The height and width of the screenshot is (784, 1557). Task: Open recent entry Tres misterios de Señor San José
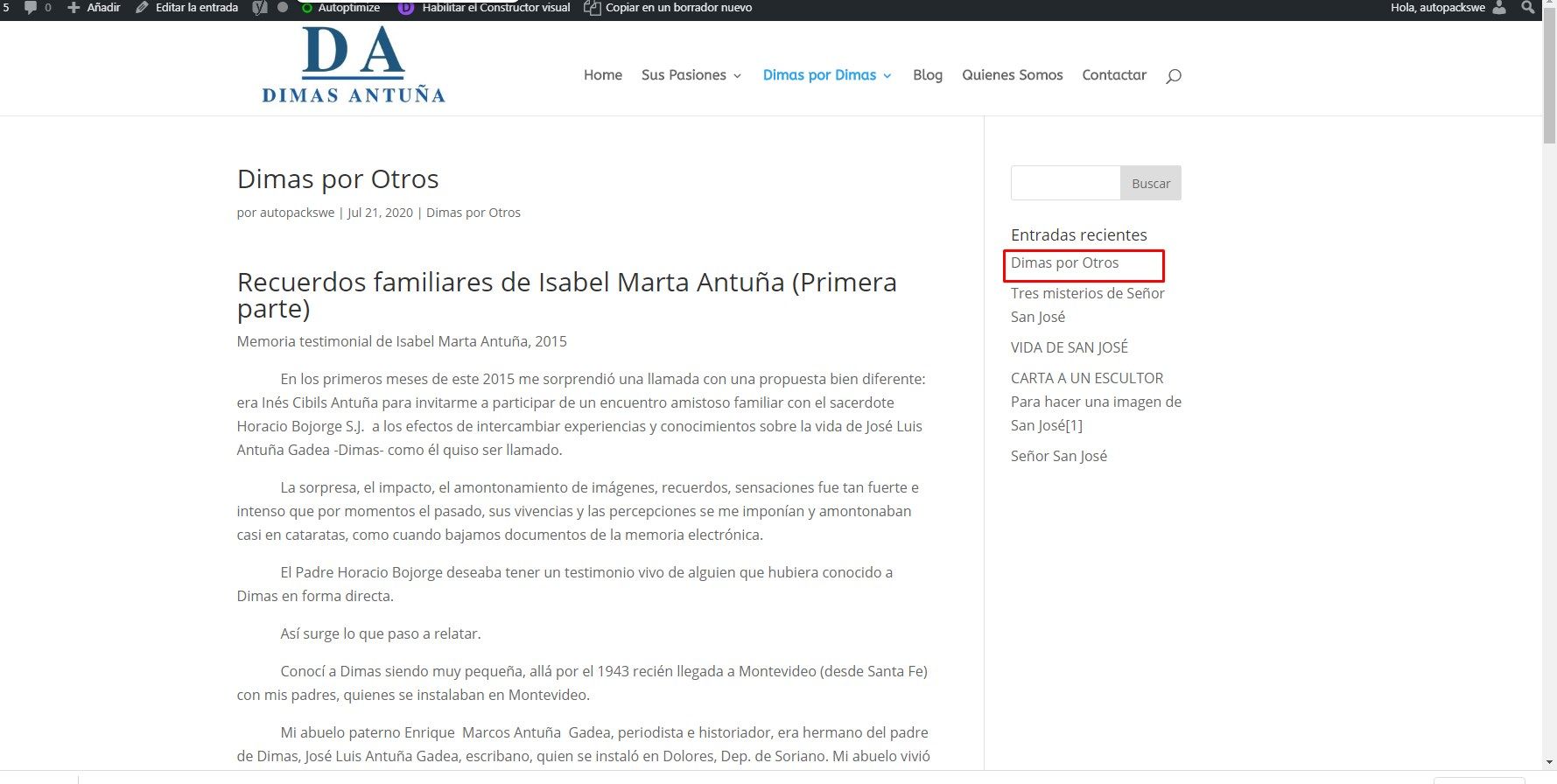click(x=1088, y=304)
